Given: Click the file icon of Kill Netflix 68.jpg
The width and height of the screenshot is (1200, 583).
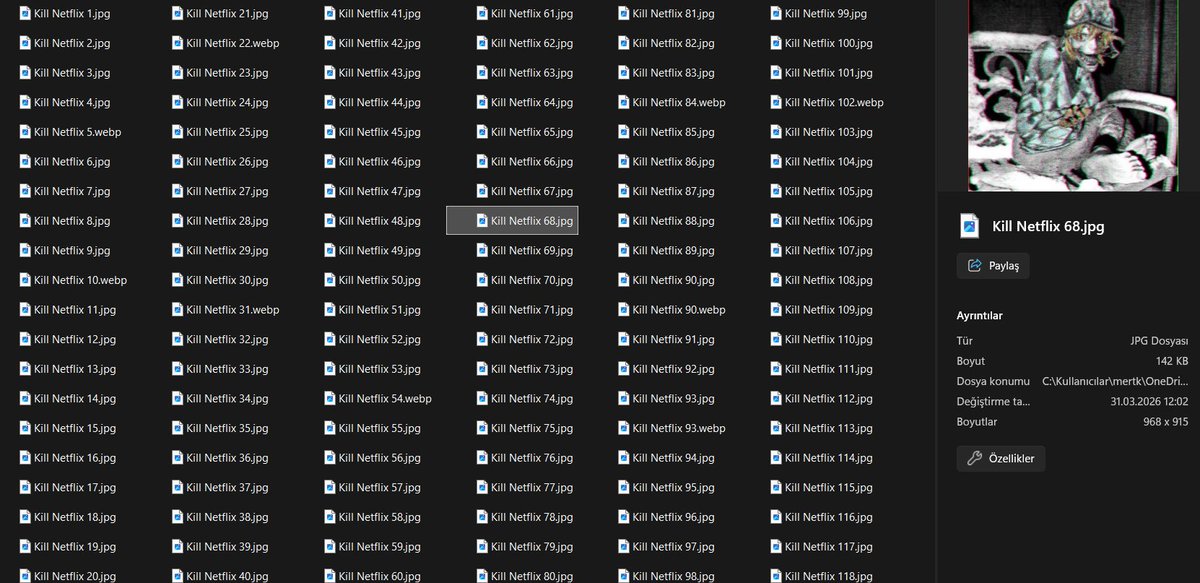Looking at the screenshot, I should point(482,221).
